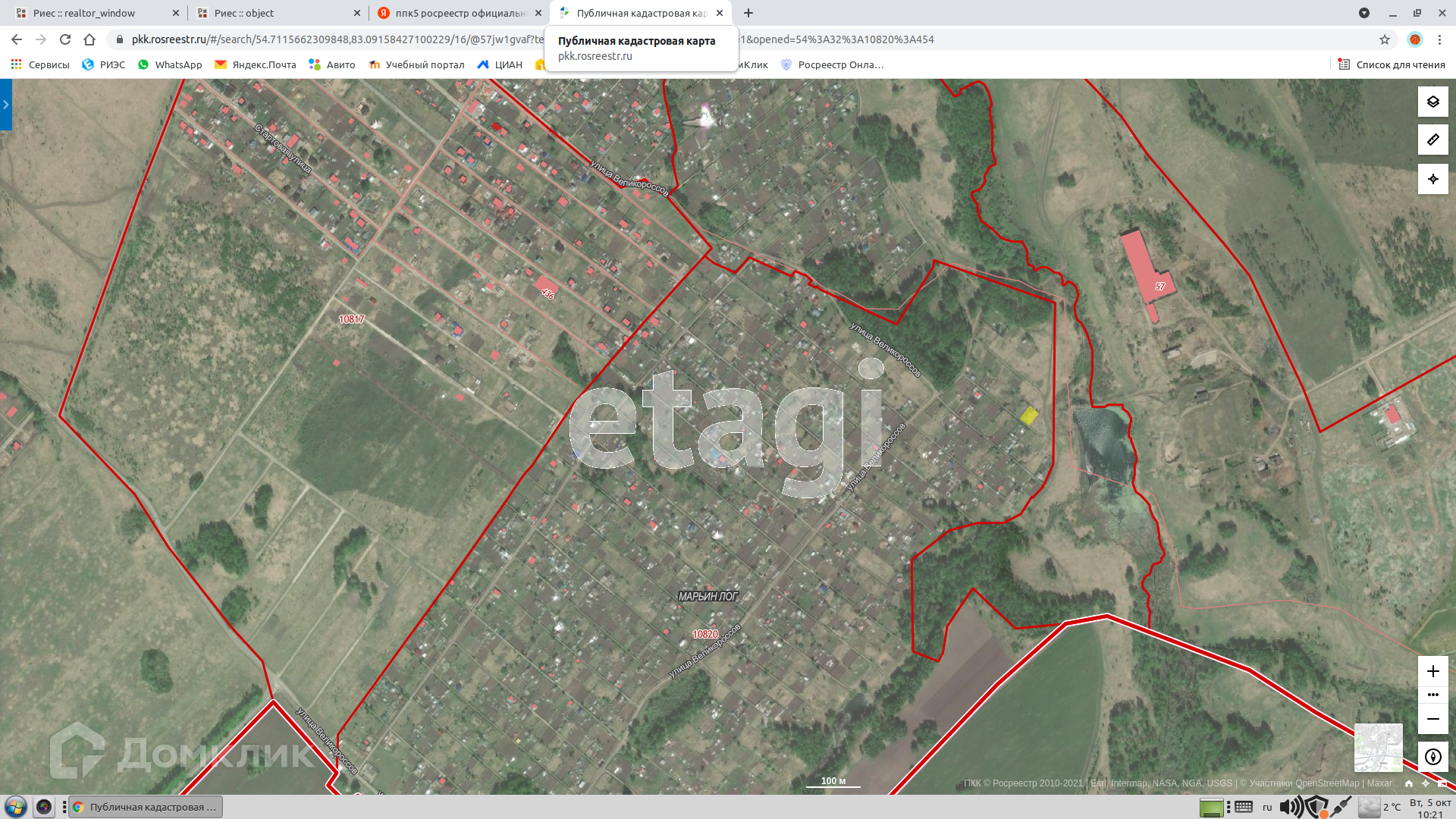Toggle the ru keyboard layout indicator
The height and width of the screenshot is (819, 1456).
coord(1267,807)
